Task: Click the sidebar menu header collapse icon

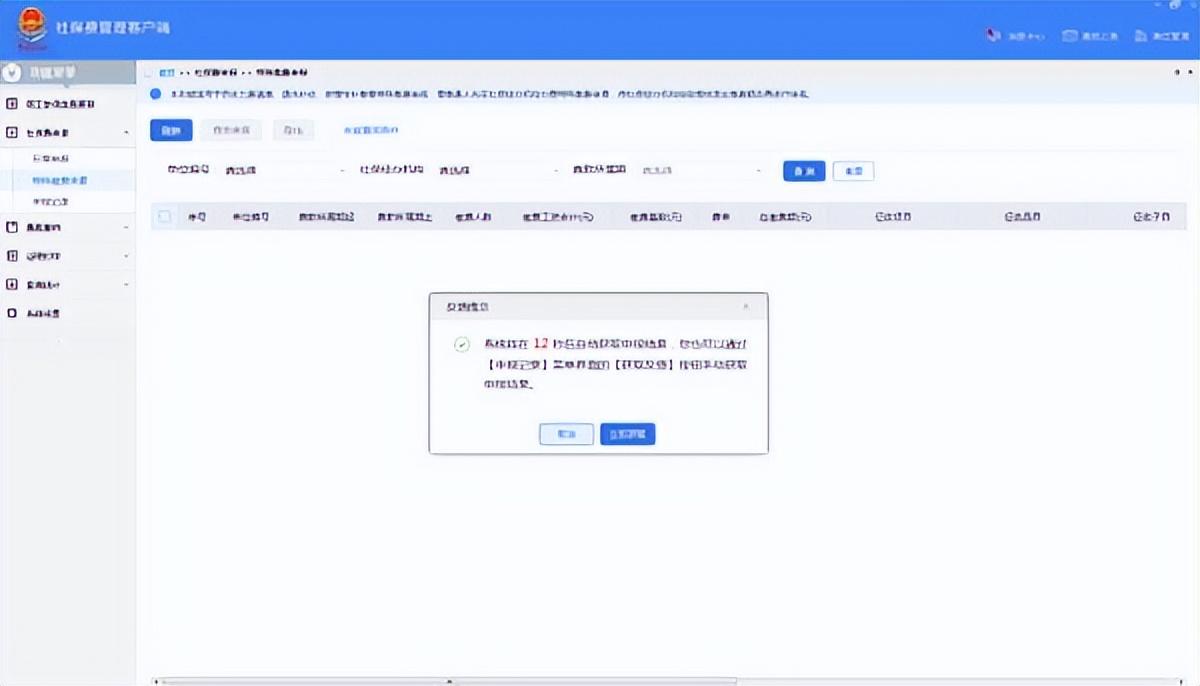Action: tap(13, 72)
